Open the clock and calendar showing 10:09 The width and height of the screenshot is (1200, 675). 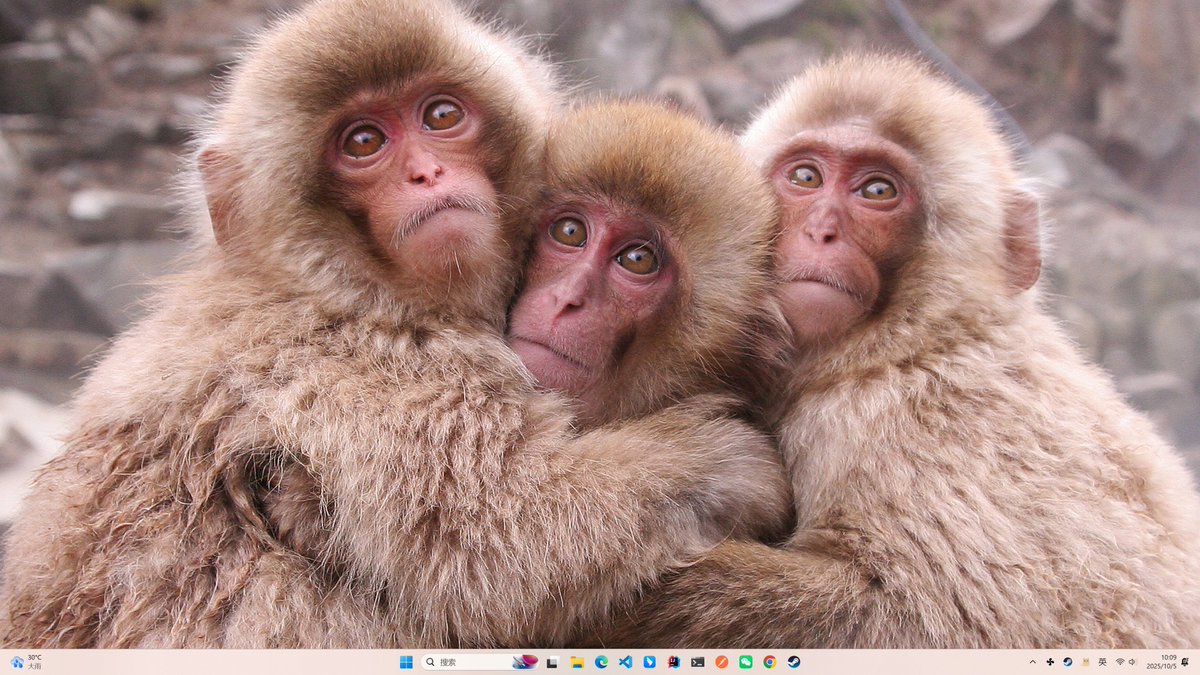coord(1162,662)
